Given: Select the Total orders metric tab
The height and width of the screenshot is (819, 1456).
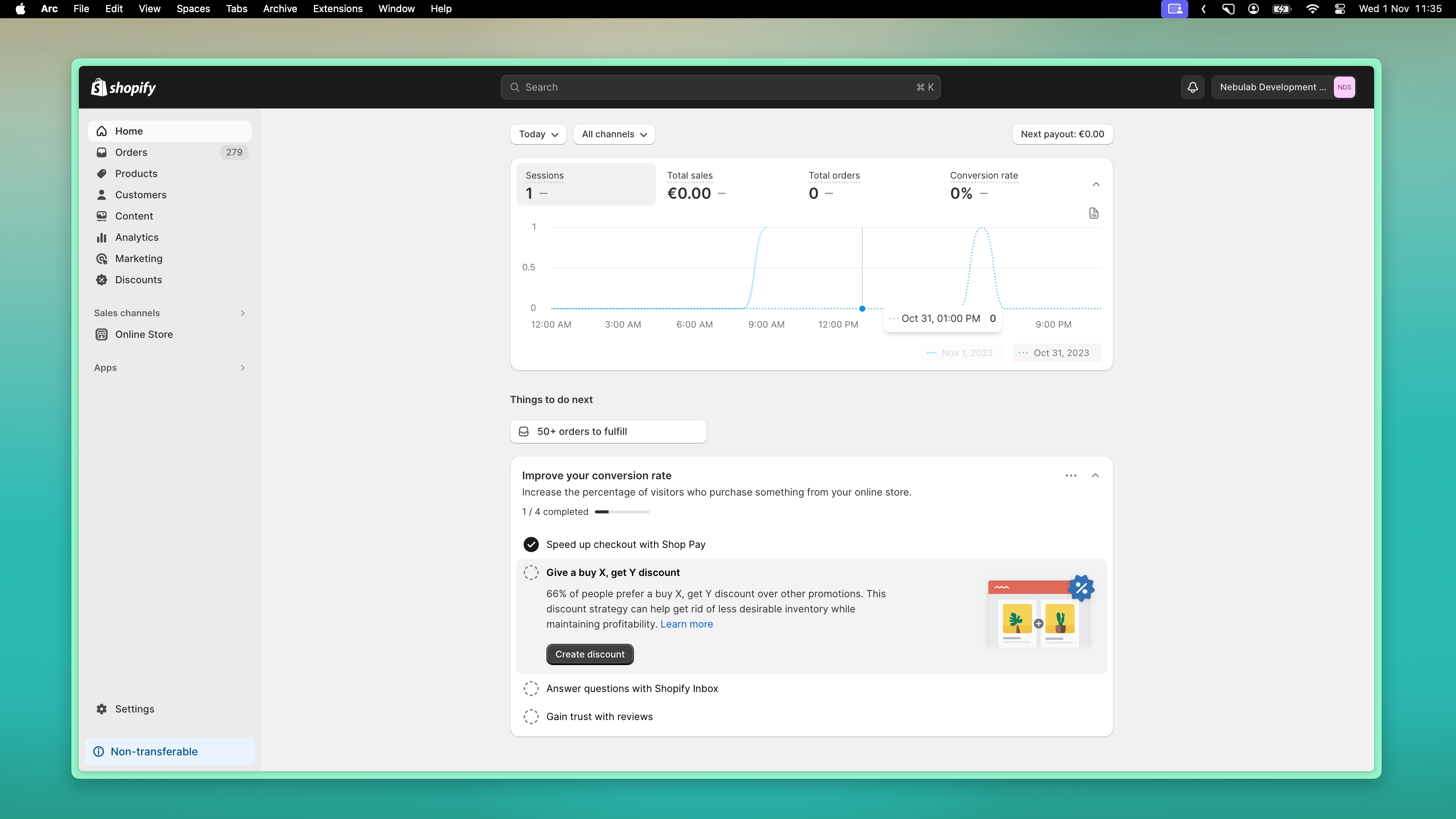Looking at the screenshot, I should tap(869, 184).
